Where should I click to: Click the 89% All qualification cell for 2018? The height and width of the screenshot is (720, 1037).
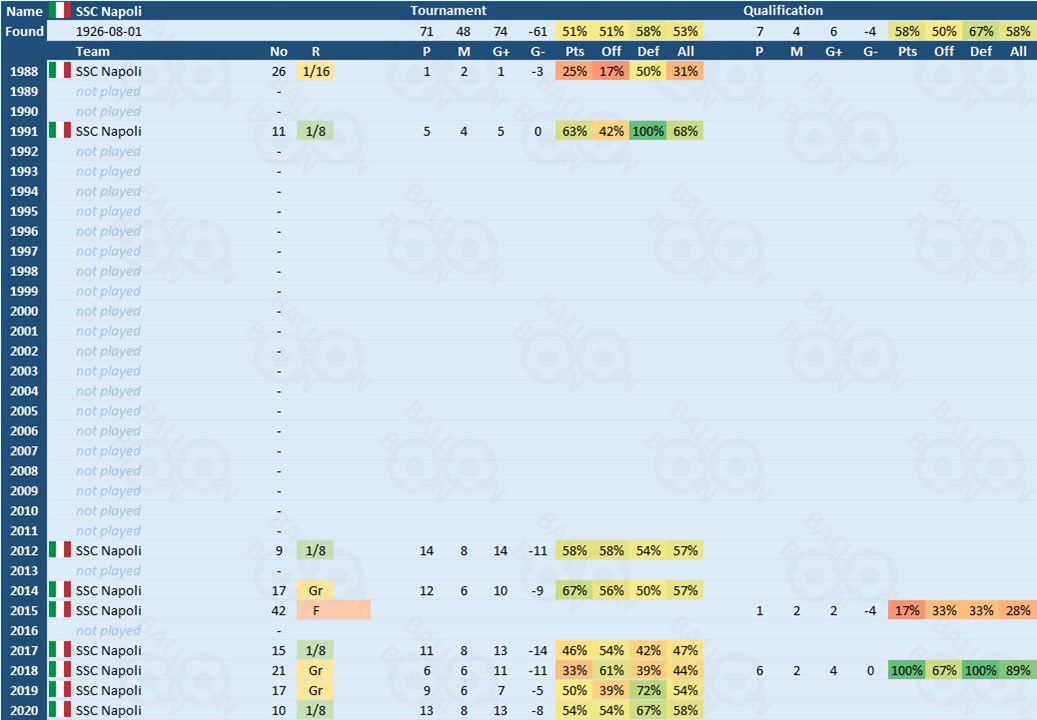pos(1018,671)
